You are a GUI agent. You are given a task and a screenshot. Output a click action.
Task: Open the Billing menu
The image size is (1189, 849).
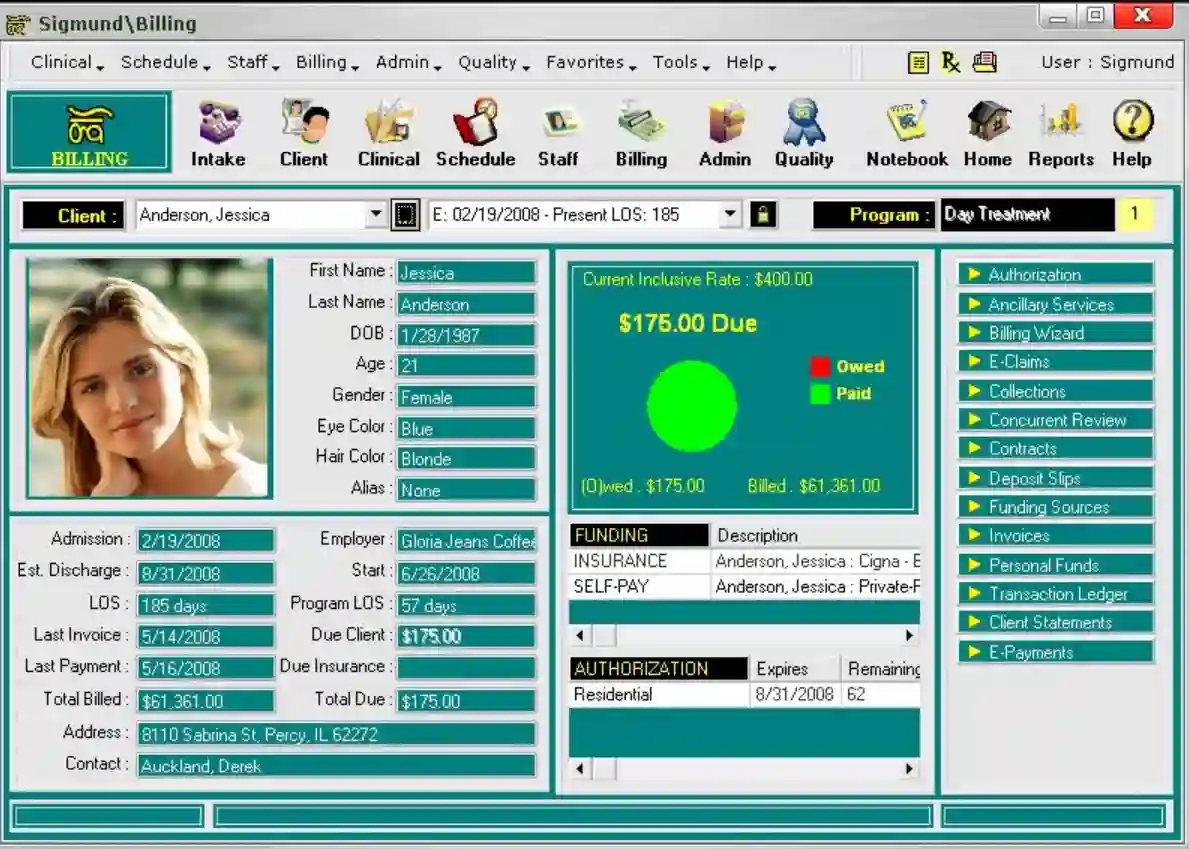326,63
